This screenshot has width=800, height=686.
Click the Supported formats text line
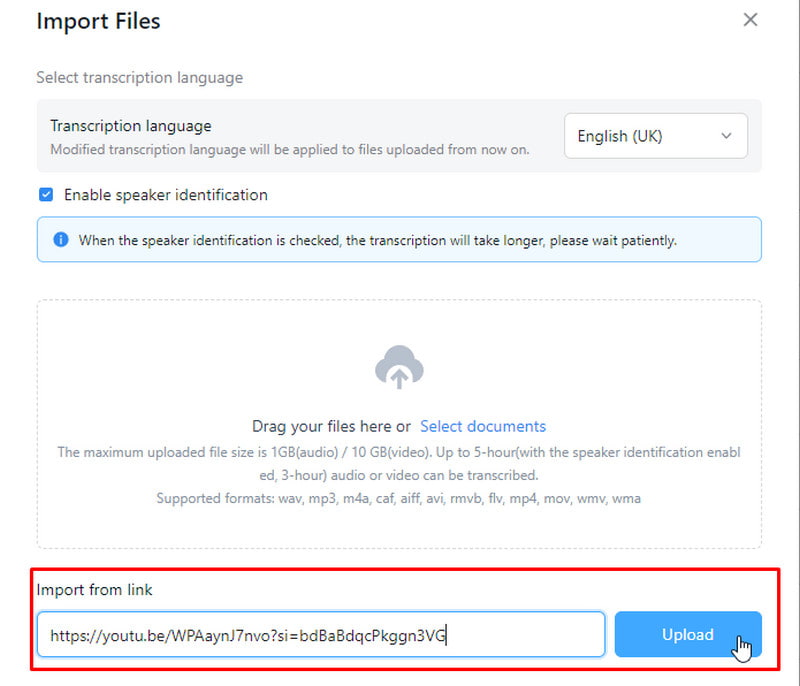[398, 498]
